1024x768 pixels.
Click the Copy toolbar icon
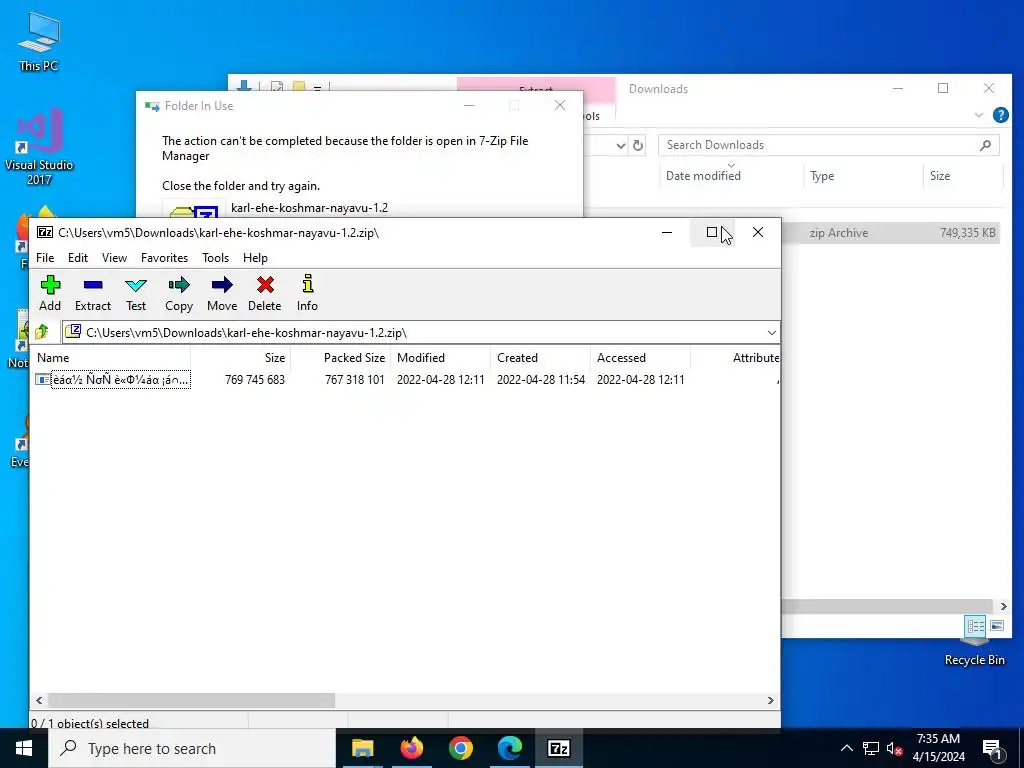(x=179, y=293)
